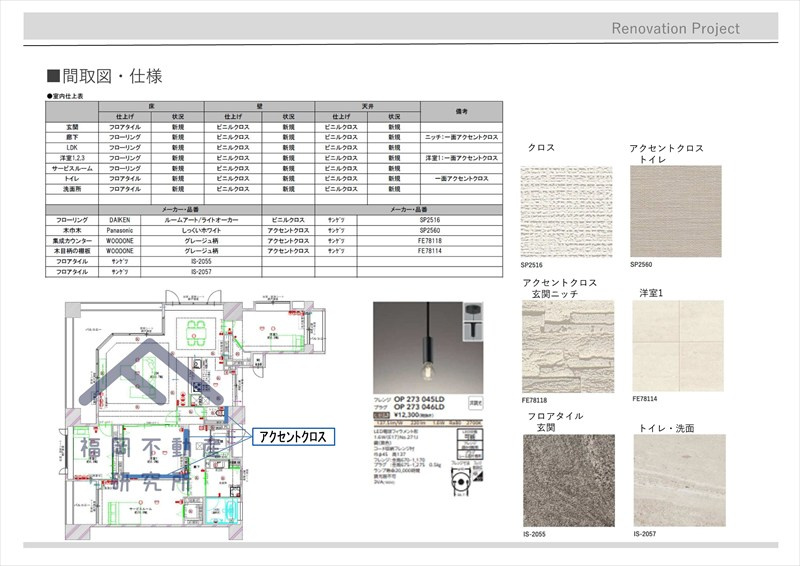Viewport: 800px width, 566px height.
Task: Click the 'しっくいホワイト' product cell
Action: point(201,230)
